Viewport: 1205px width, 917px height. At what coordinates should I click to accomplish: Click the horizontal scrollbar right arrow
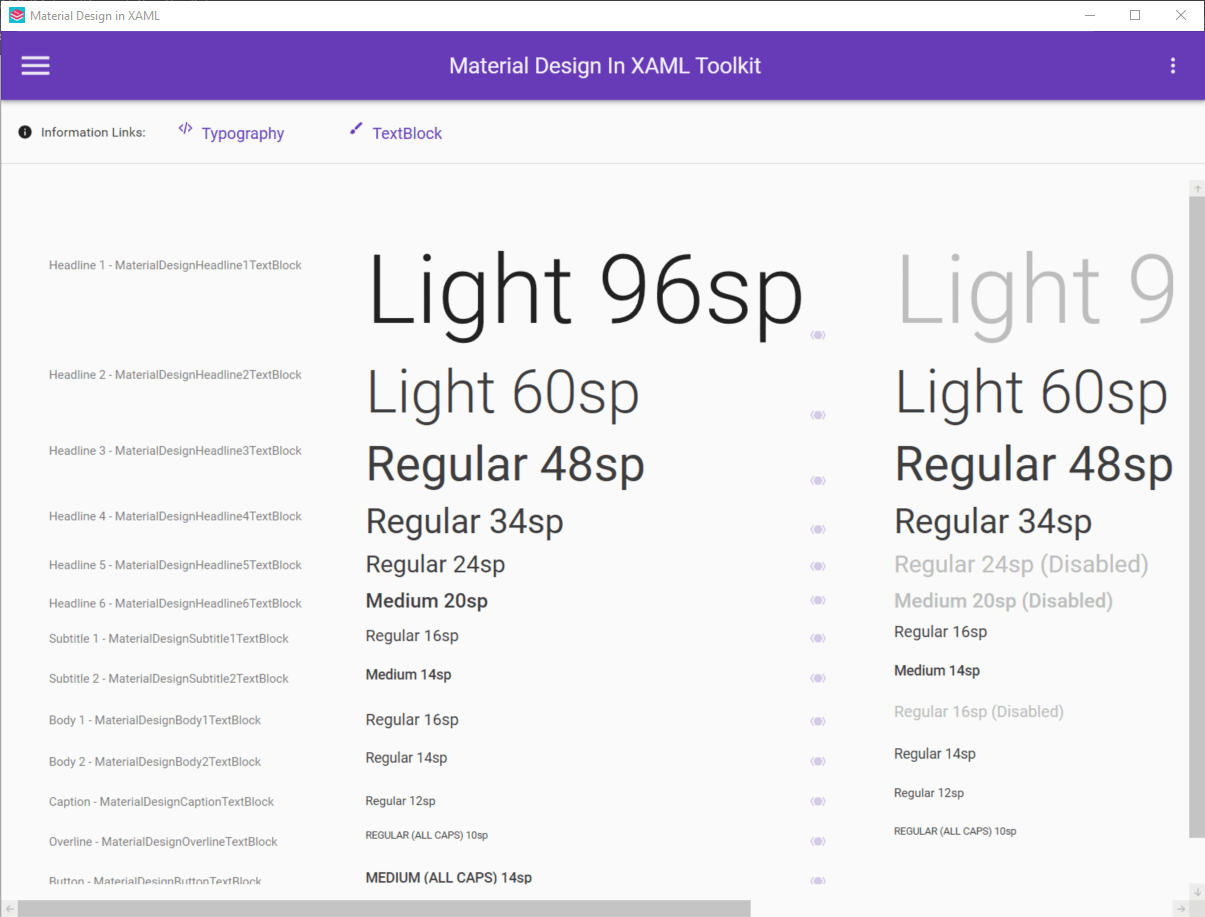pos(1180,908)
